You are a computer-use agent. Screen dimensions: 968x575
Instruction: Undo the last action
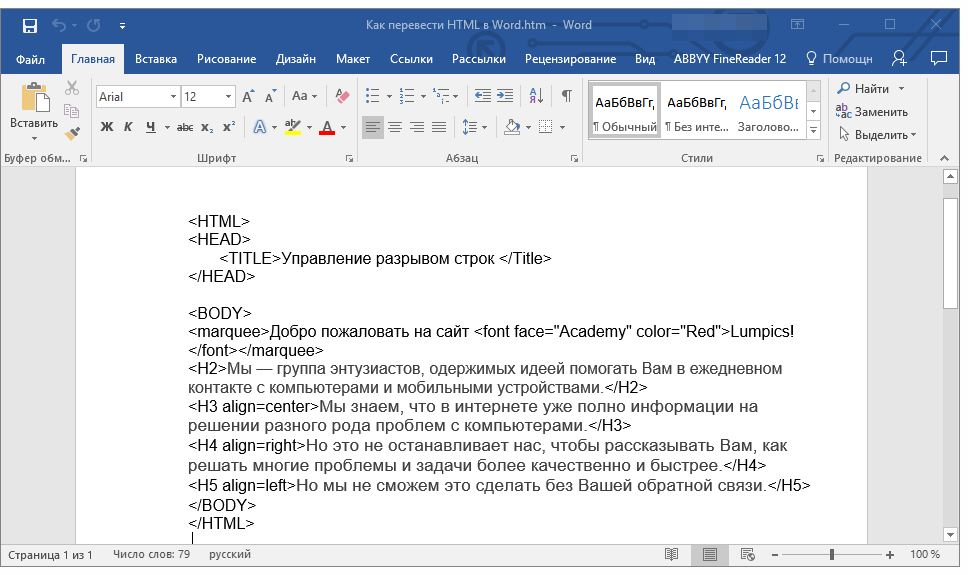pyautogui.click(x=59, y=25)
